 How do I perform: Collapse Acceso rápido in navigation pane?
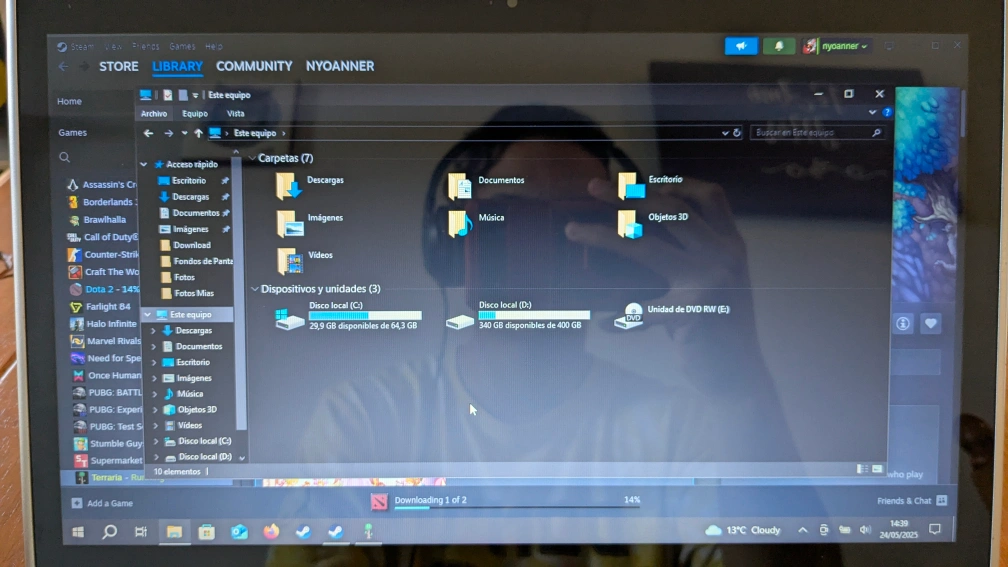[x=144, y=165]
